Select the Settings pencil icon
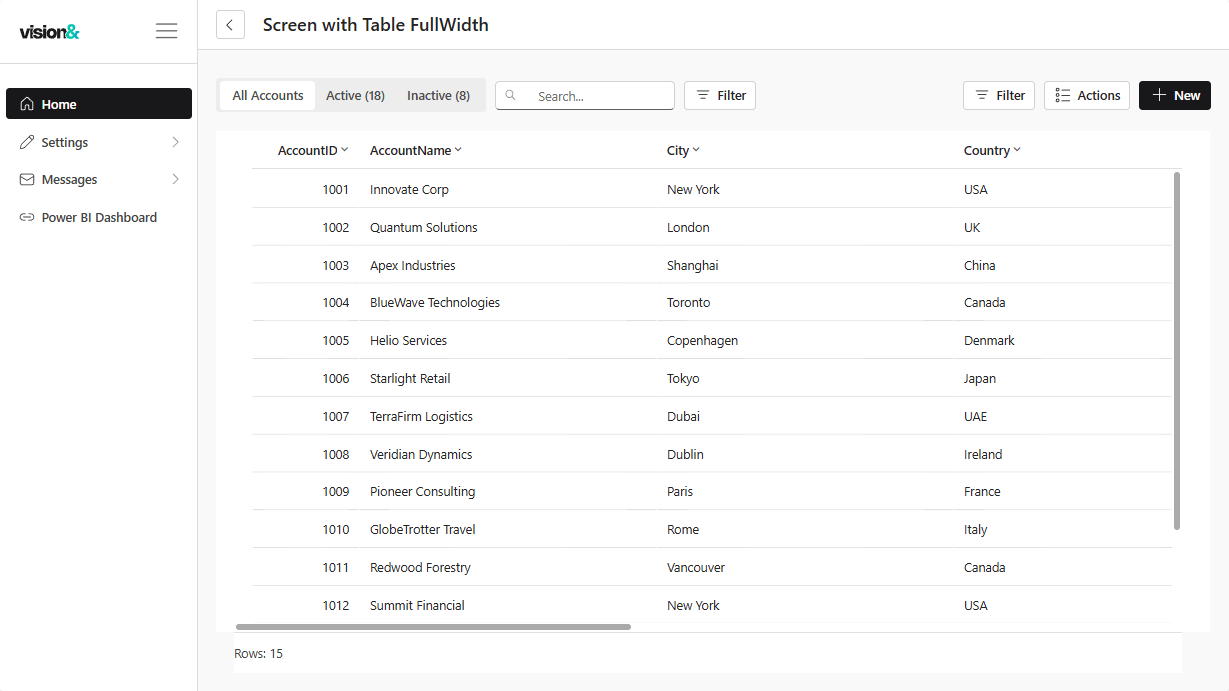The image size is (1229, 691). 26,141
